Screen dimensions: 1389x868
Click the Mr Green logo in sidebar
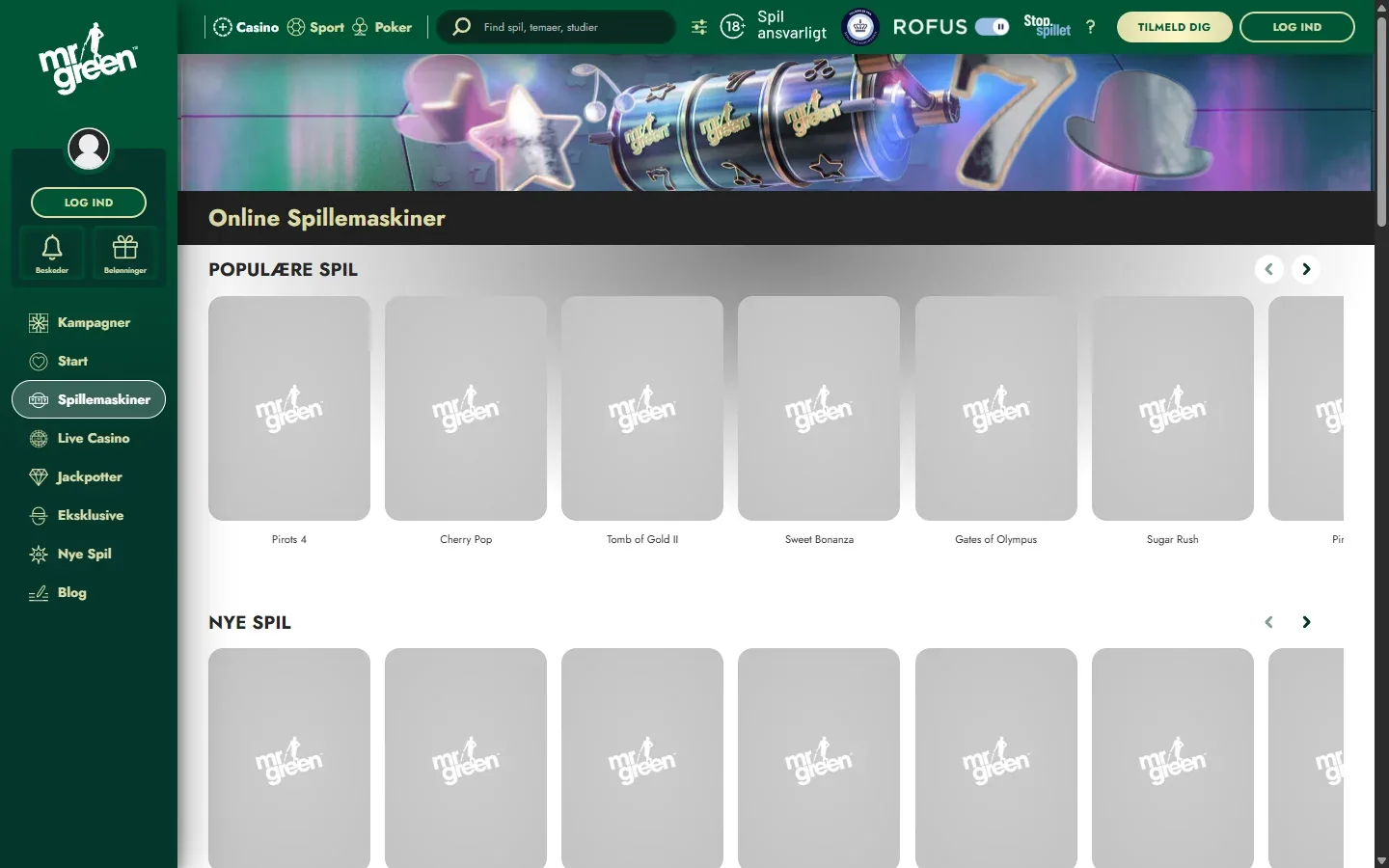88,59
